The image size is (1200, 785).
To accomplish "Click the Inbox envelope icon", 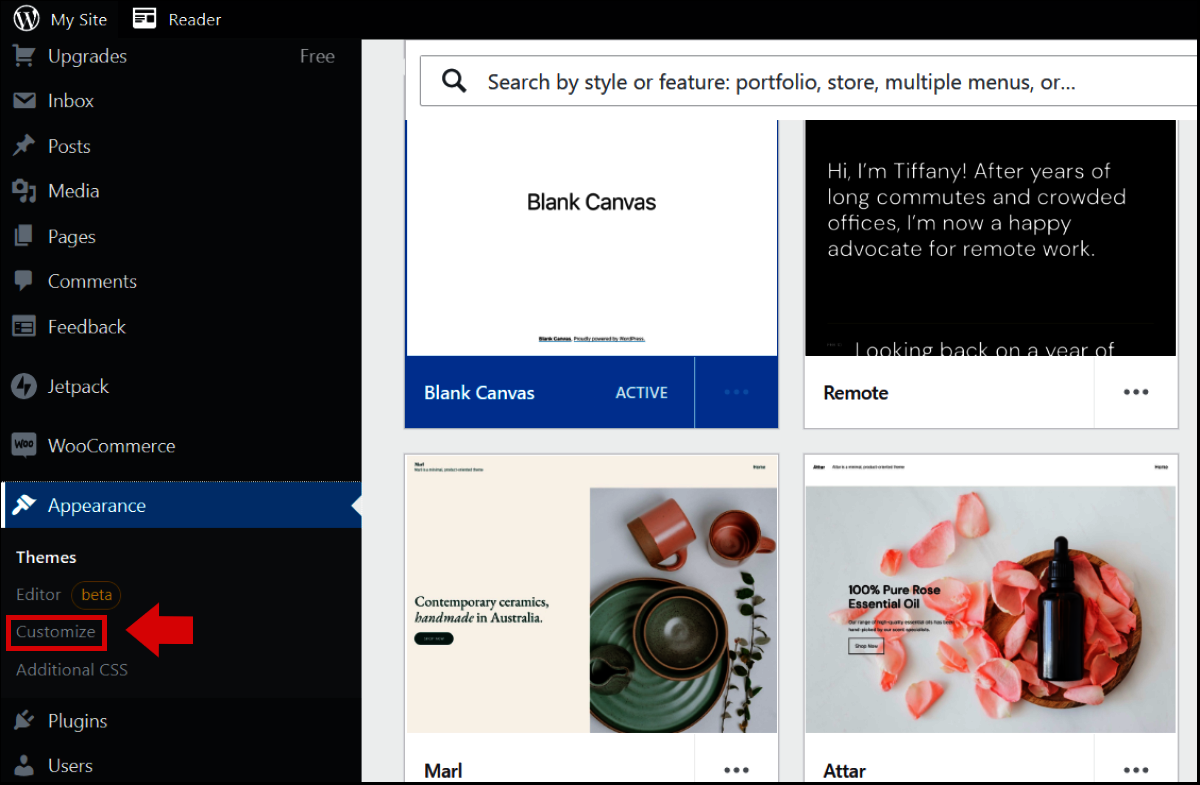I will coord(24,101).
